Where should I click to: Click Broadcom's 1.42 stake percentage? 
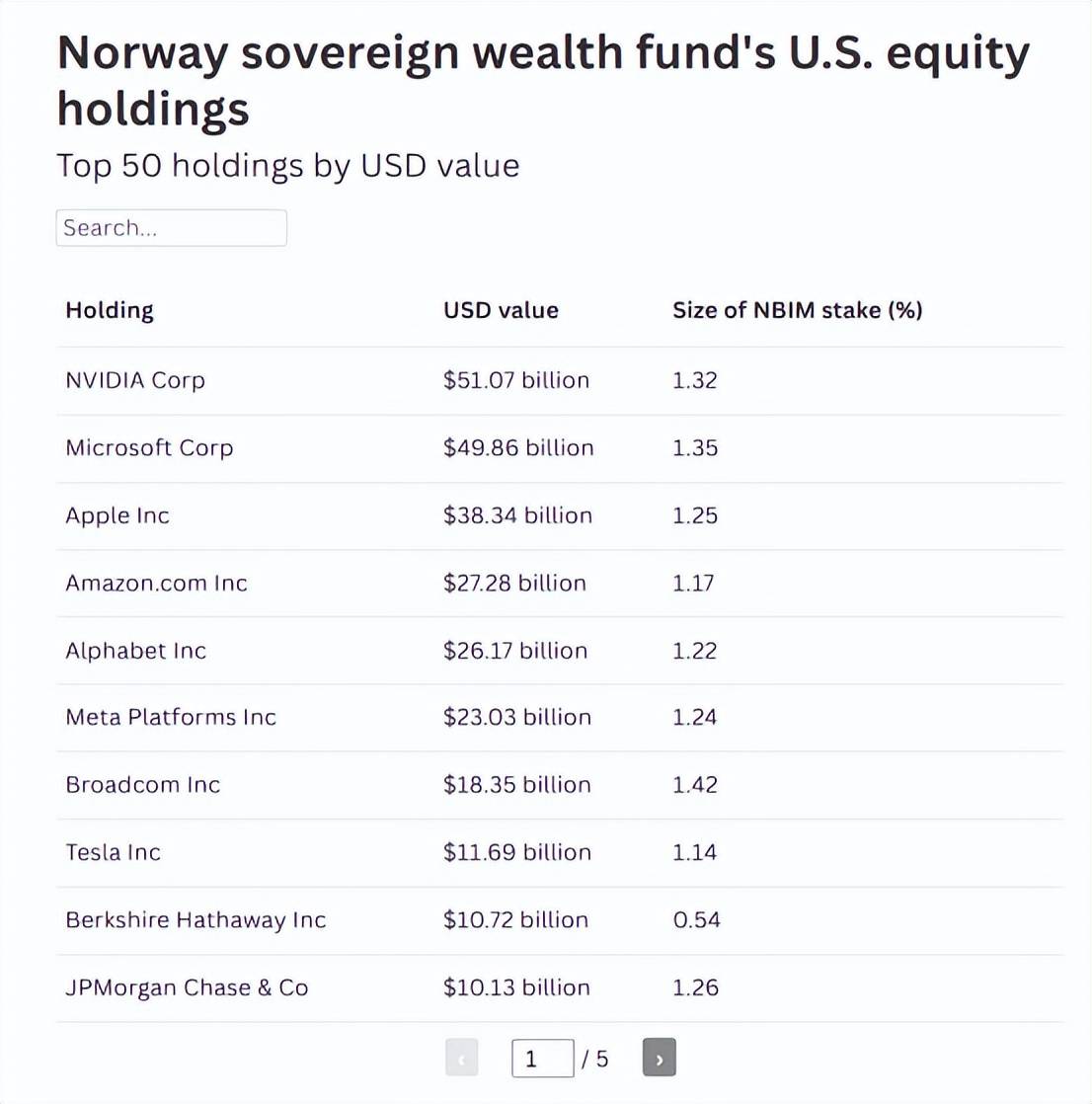(x=695, y=785)
